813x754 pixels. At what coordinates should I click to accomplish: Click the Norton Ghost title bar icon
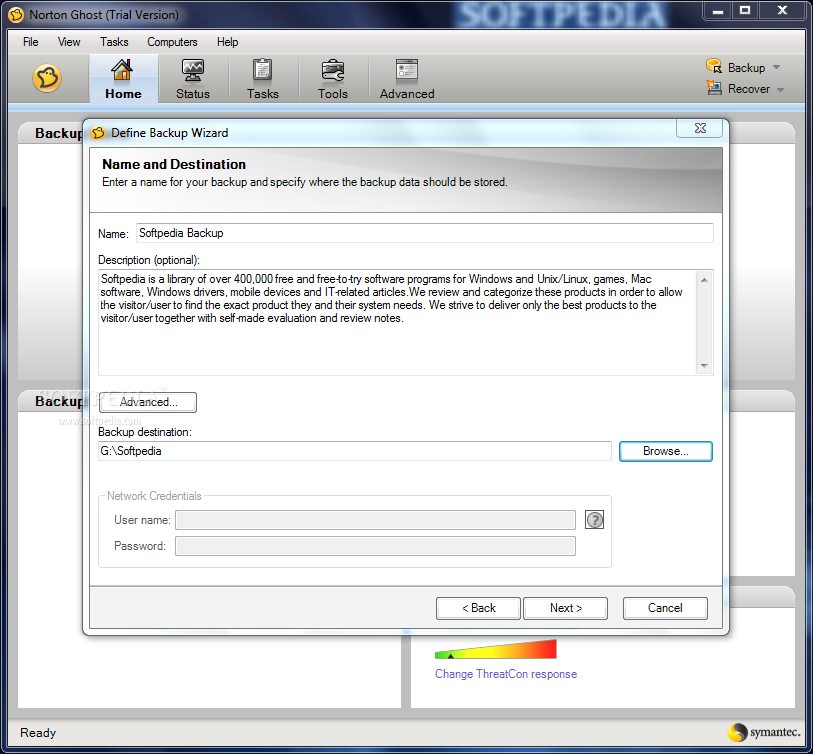coord(16,15)
